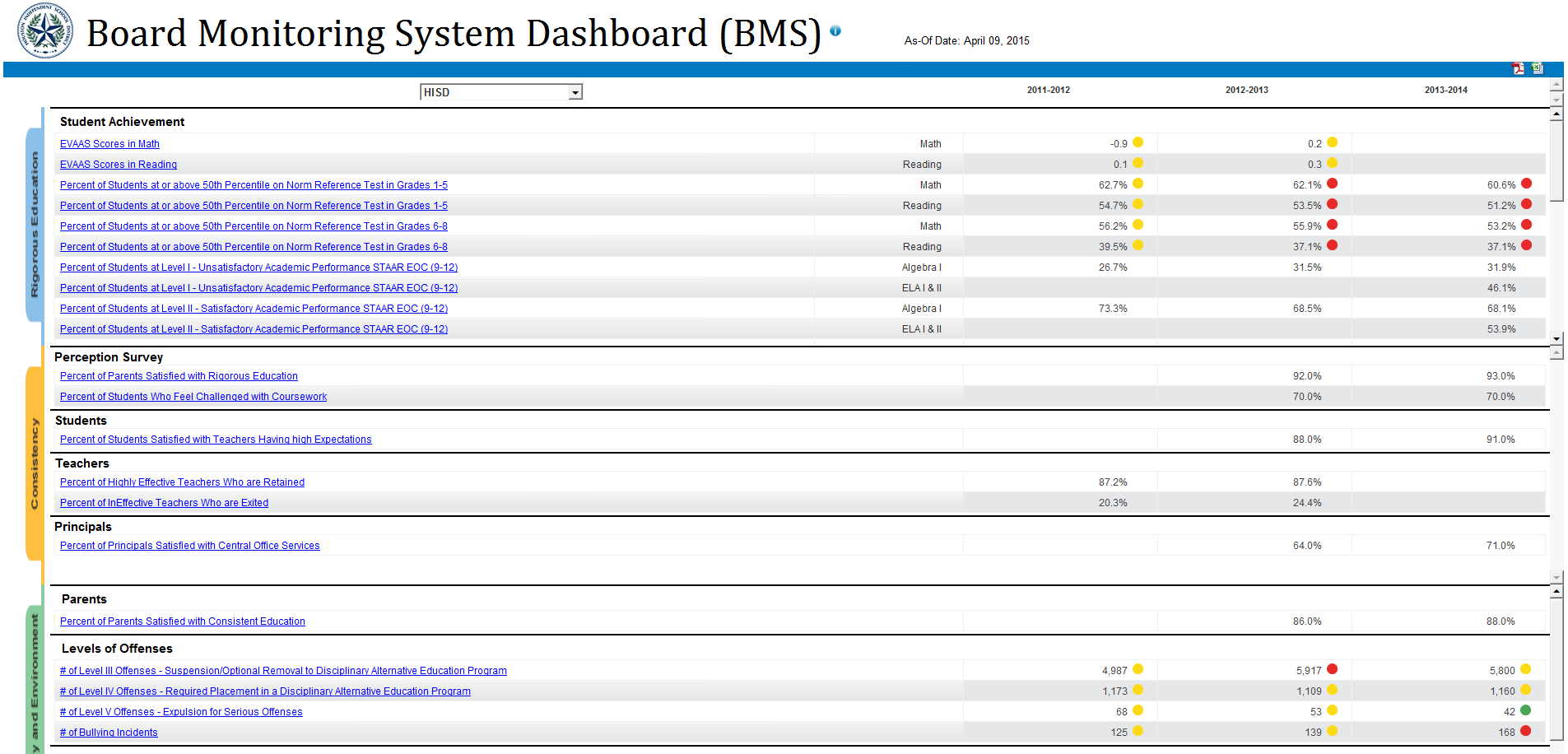Open Percent of Students Who Feel Challenged with Coursework
The height and width of the screenshot is (754, 1568).
tap(193, 397)
